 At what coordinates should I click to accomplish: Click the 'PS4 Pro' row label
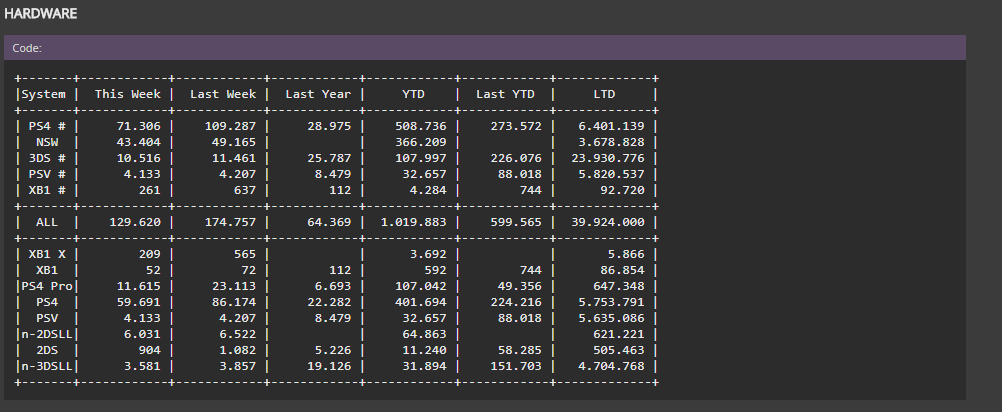click(47, 286)
